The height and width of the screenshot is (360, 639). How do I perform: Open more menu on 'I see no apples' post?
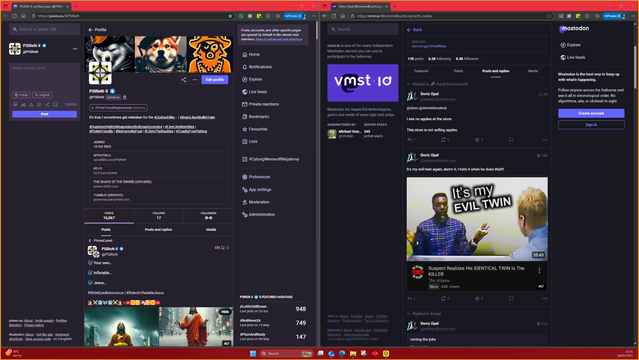(544, 140)
